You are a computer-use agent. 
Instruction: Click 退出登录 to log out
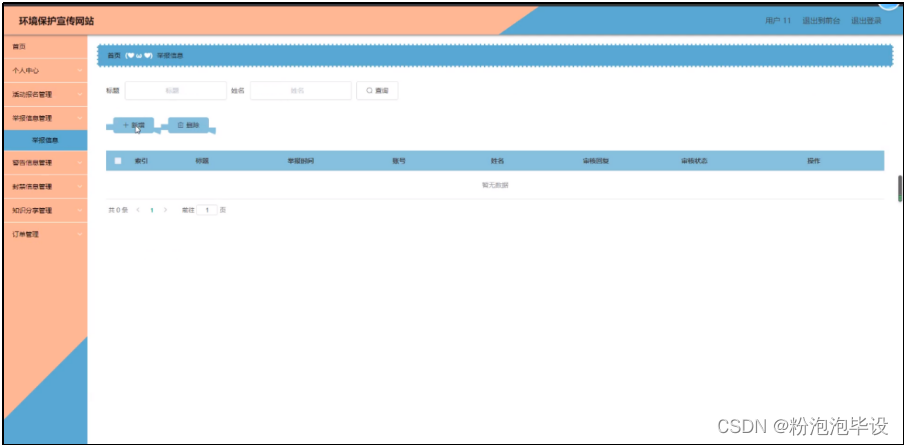tap(866, 21)
